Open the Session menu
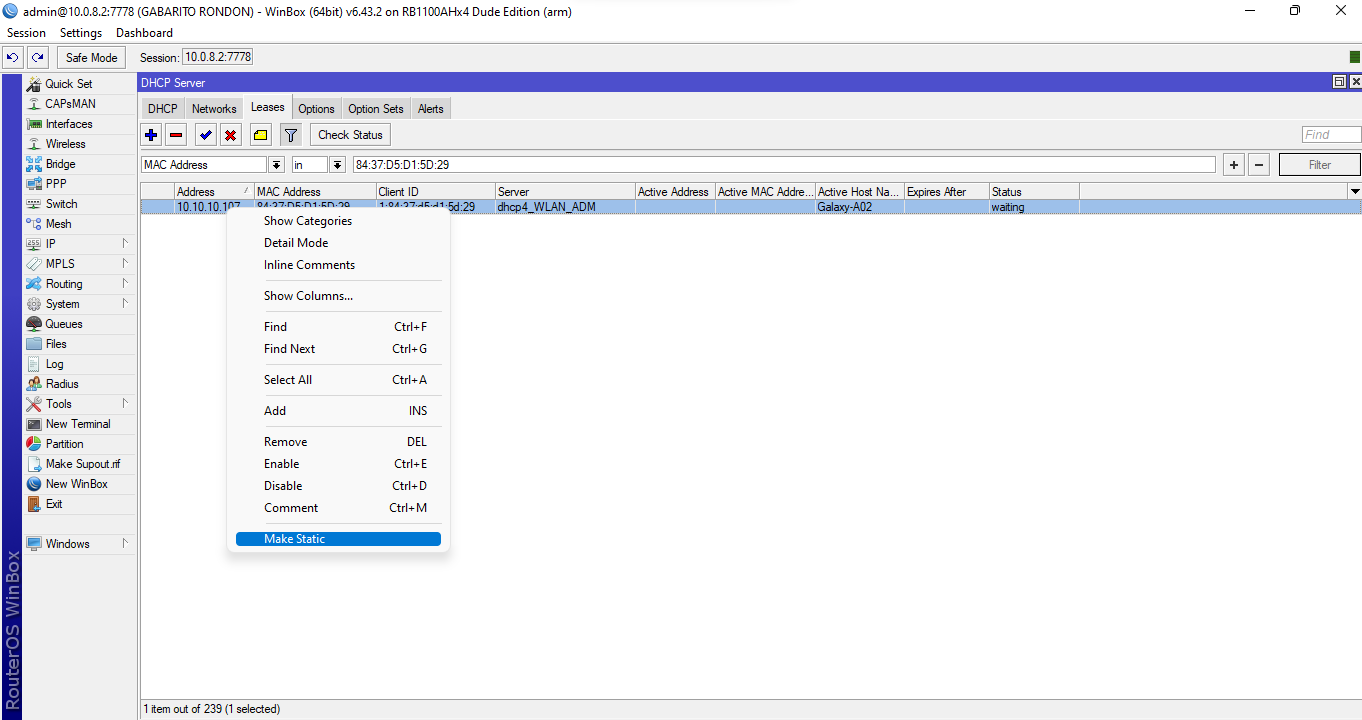The height and width of the screenshot is (720, 1362). pyautogui.click(x=27, y=33)
